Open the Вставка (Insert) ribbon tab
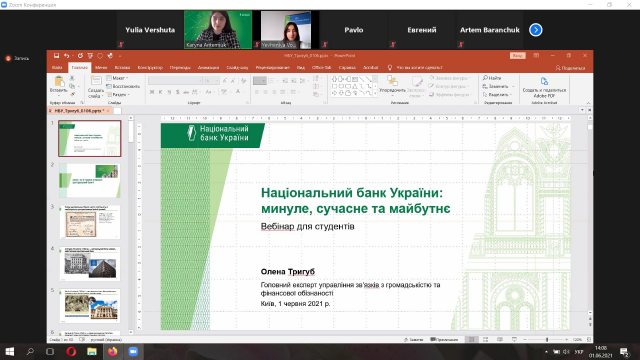Screen dimensions: 640x360 click(122, 67)
